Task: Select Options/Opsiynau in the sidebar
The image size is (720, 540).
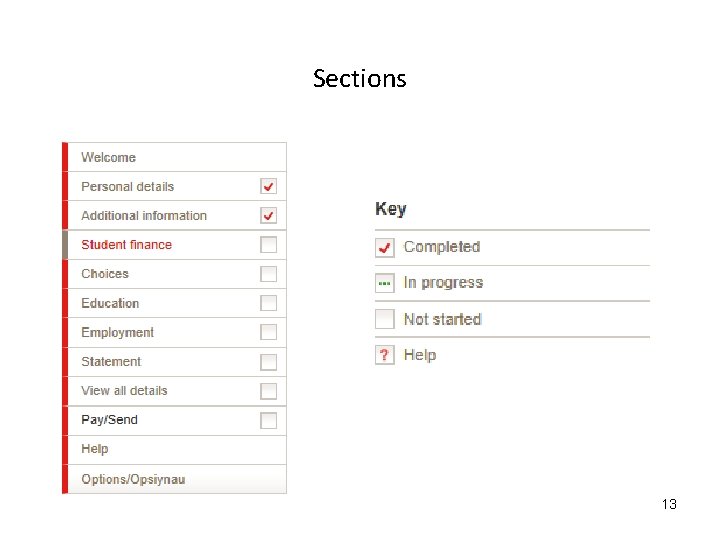Action: coord(133,479)
